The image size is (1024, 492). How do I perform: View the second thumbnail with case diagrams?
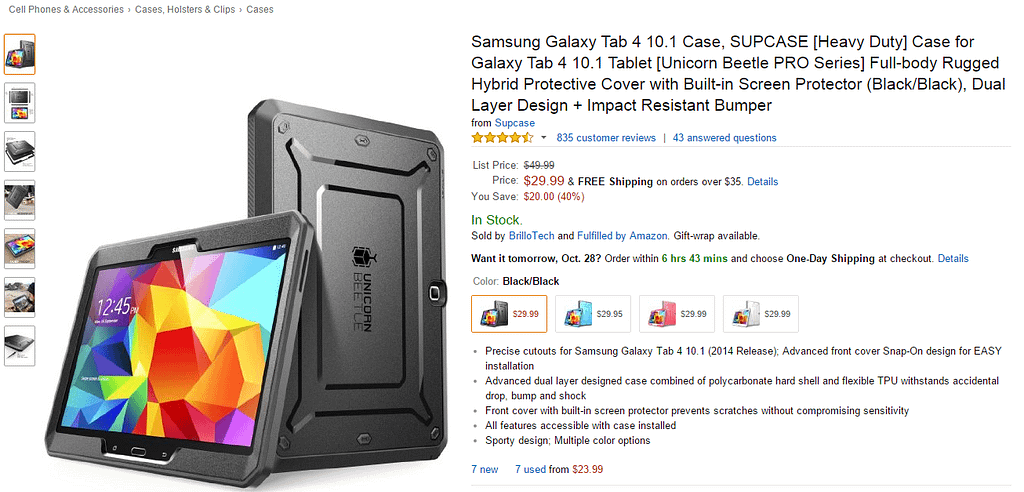click(20, 103)
